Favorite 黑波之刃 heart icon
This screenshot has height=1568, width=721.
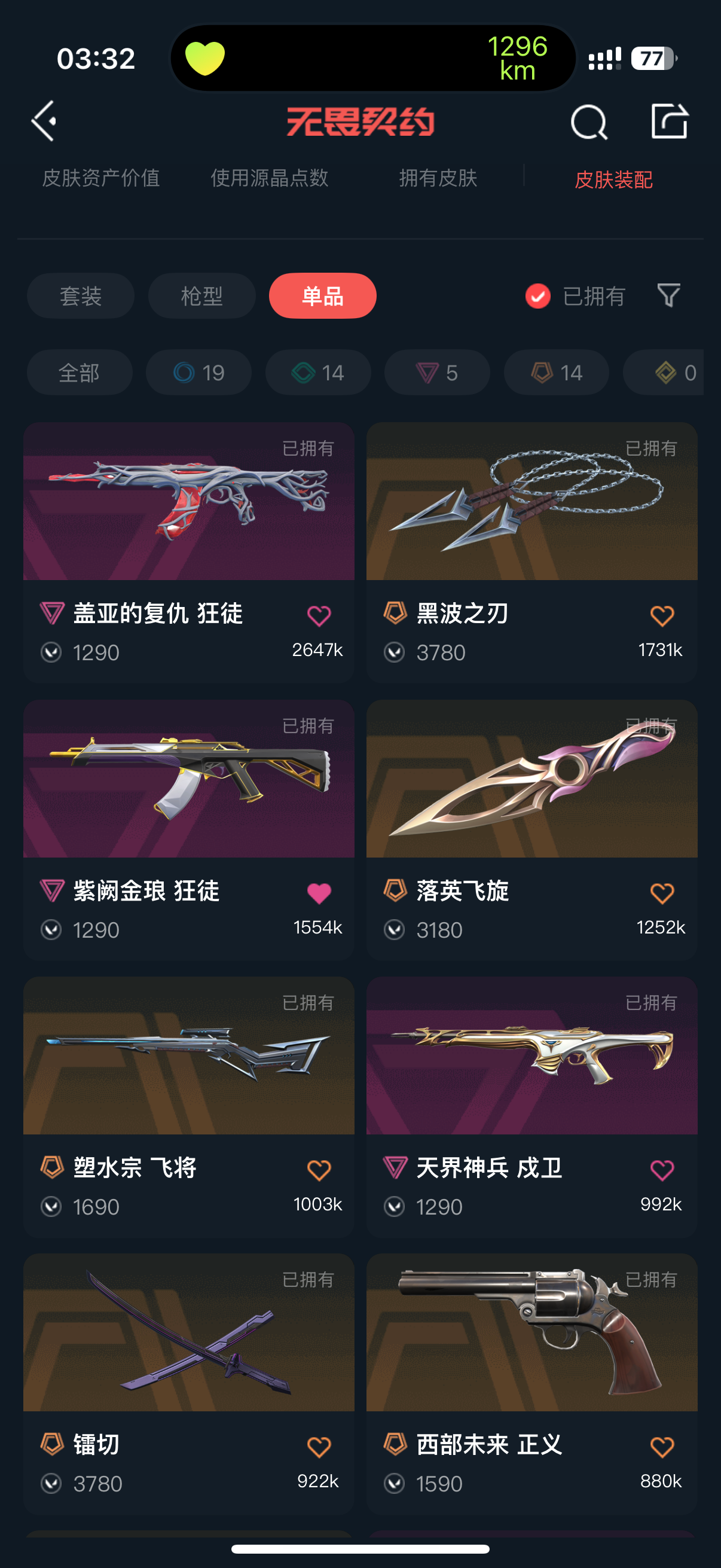[662, 615]
